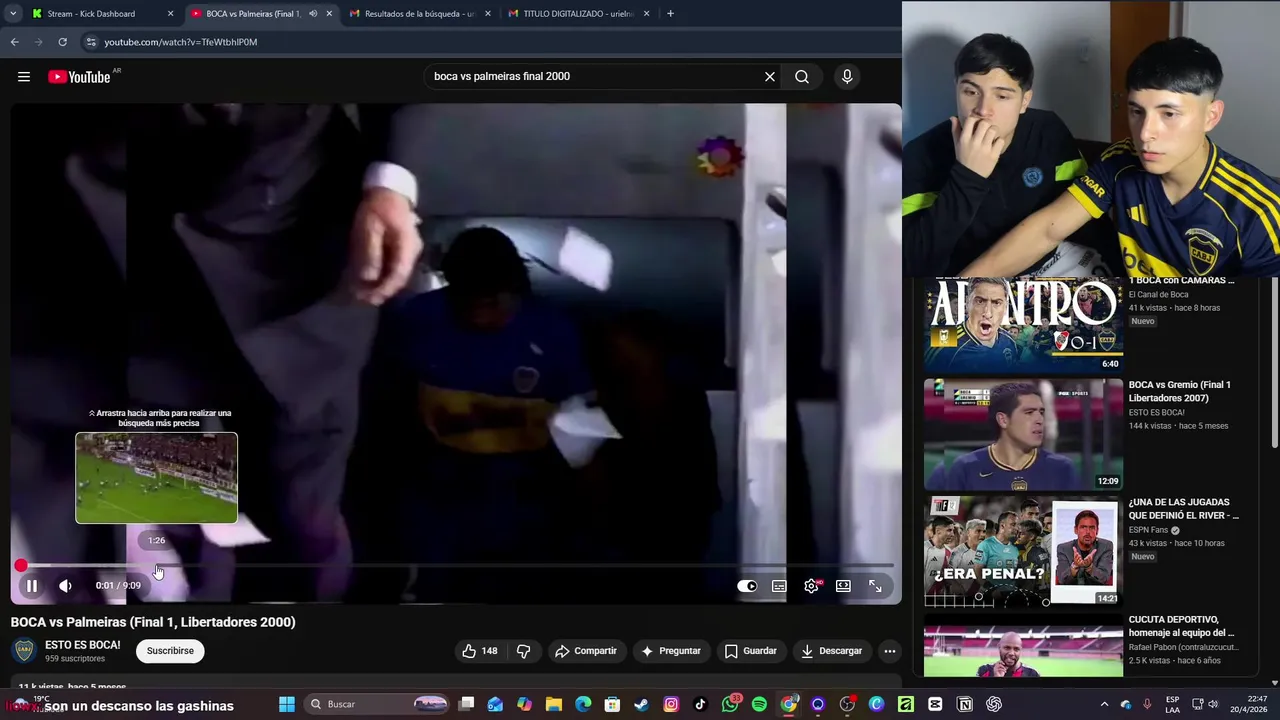Clear the search box with the X
The height and width of the screenshot is (720, 1280).
(770, 77)
